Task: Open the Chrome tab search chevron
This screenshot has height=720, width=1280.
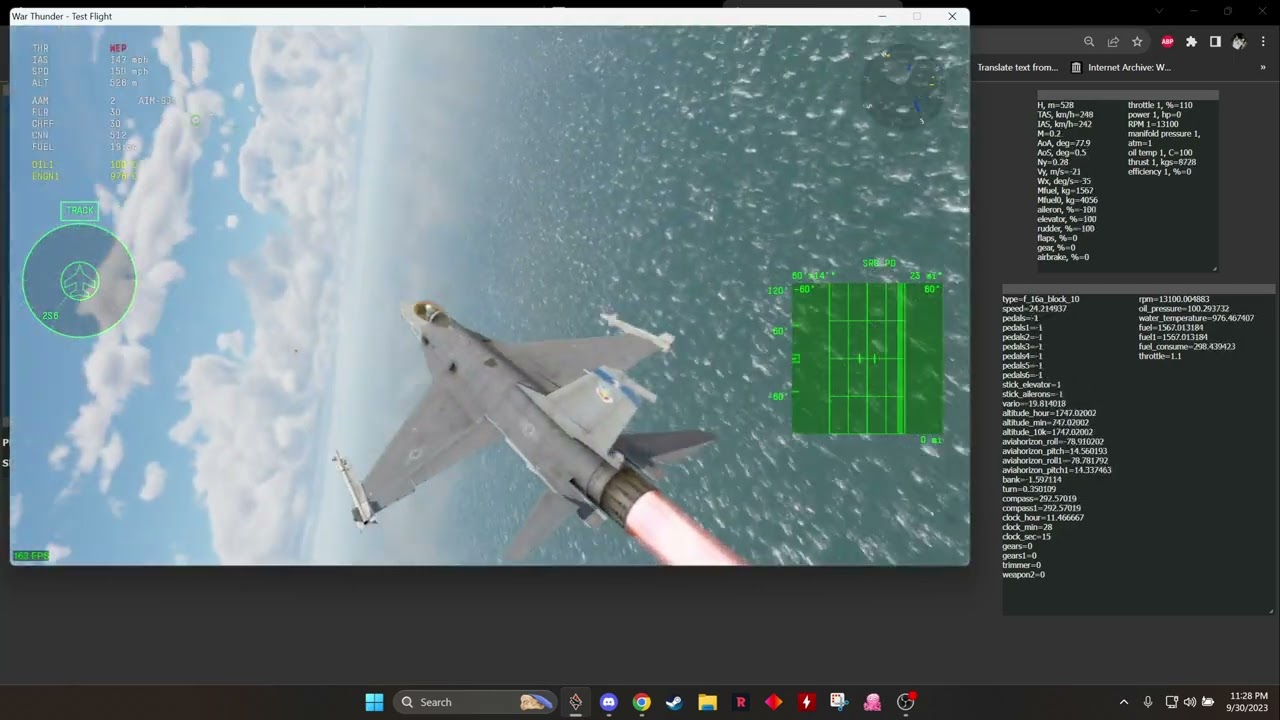Action: (1159, 11)
